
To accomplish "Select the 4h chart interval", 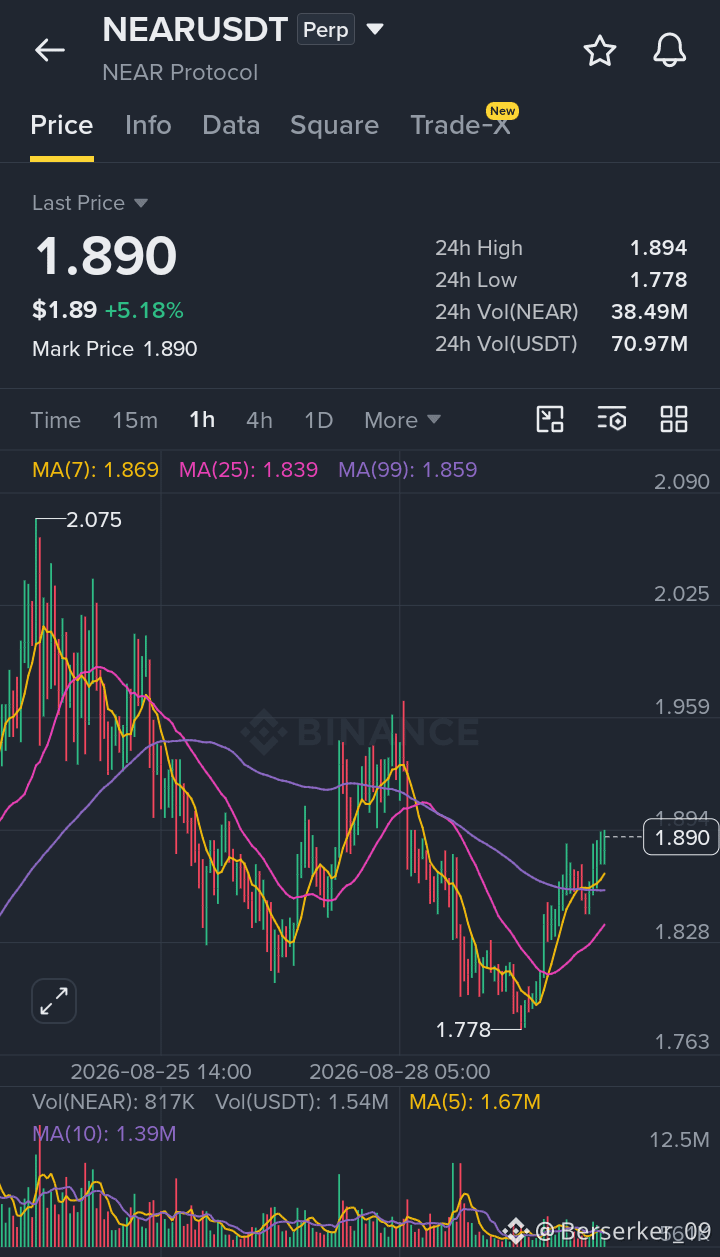I will tap(259, 420).
